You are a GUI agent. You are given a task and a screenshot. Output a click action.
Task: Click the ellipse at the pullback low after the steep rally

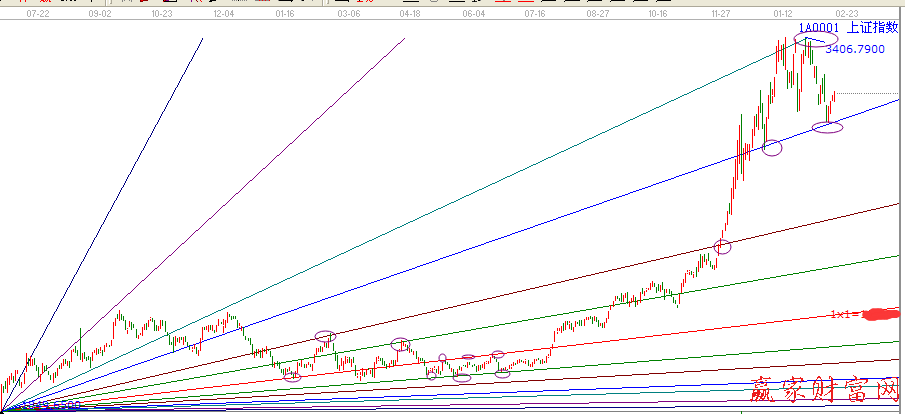point(771,147)
